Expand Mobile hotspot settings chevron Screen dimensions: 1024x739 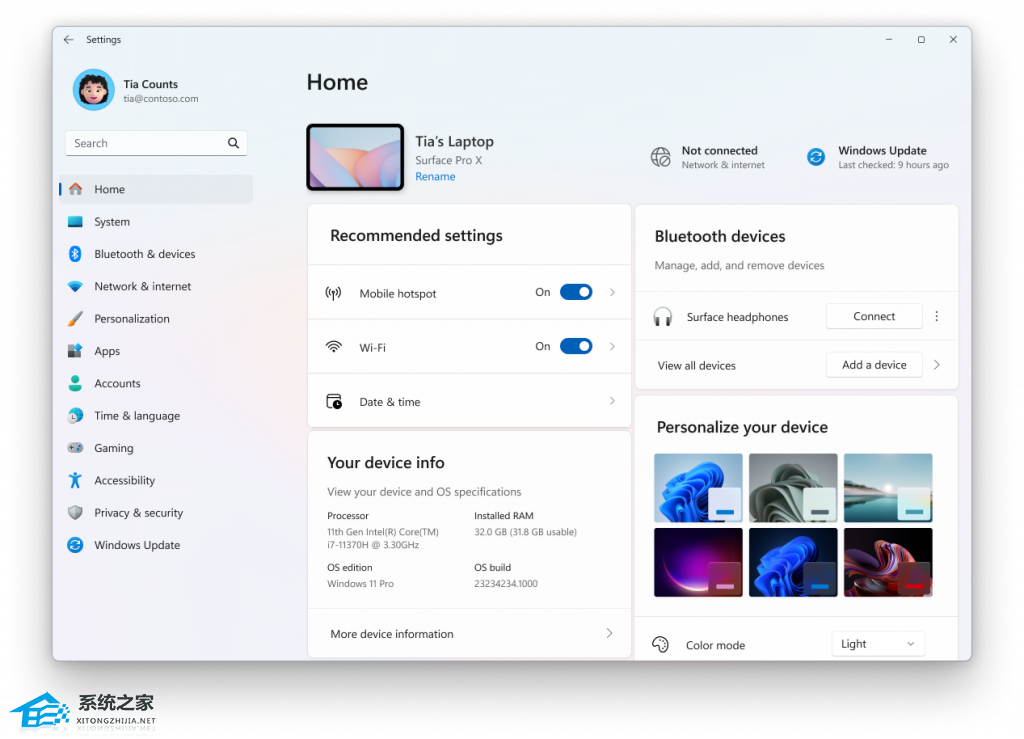click(x=613, y=292)
